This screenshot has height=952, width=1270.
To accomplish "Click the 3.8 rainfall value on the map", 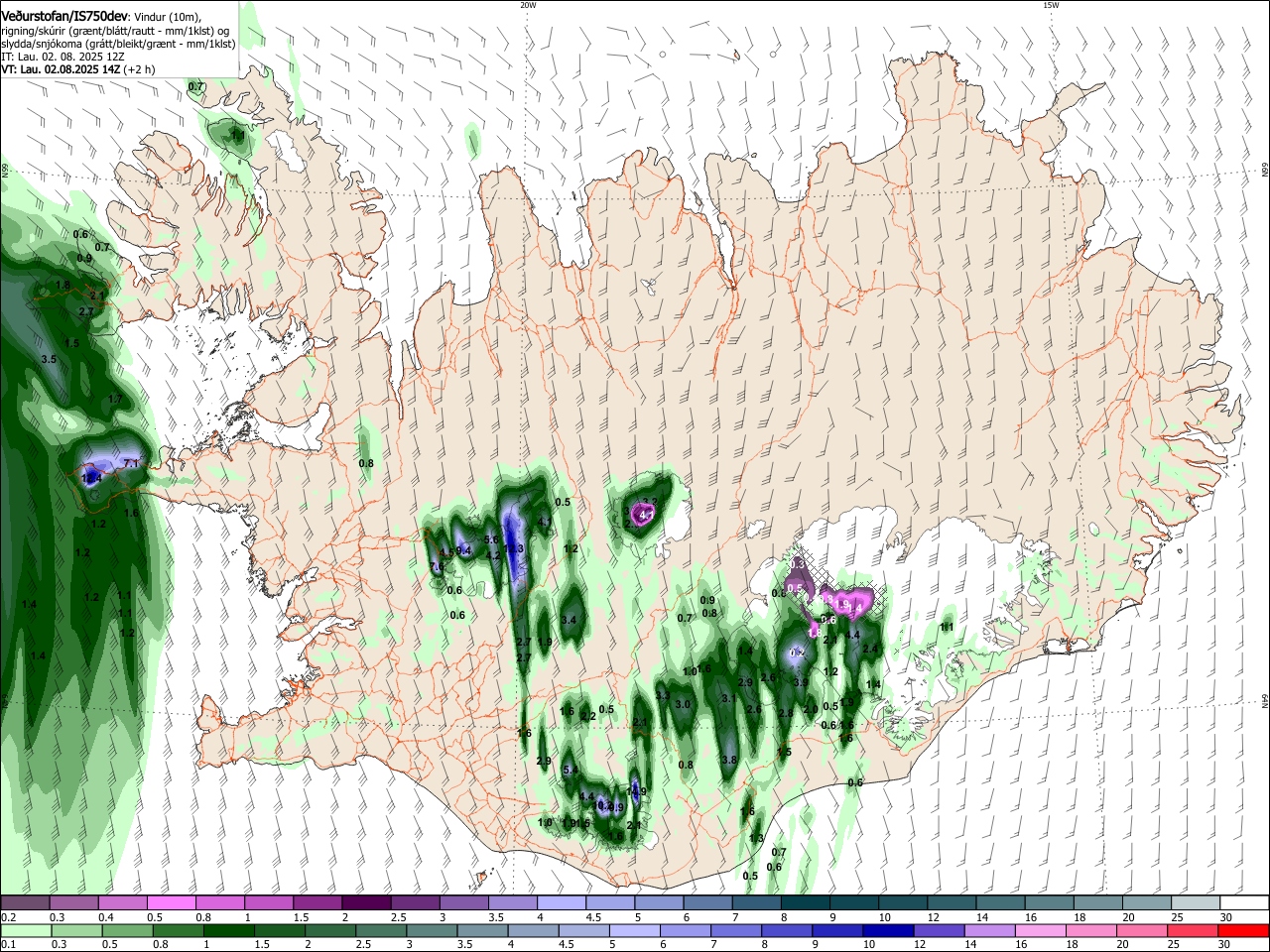I will [x=729, y=760].
